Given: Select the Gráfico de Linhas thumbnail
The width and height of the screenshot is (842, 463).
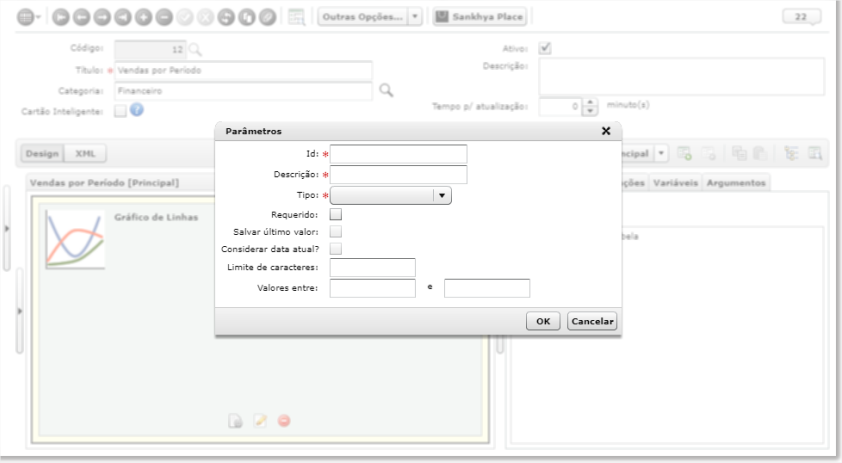Looking at the screenshot, I should coord(75,239).
